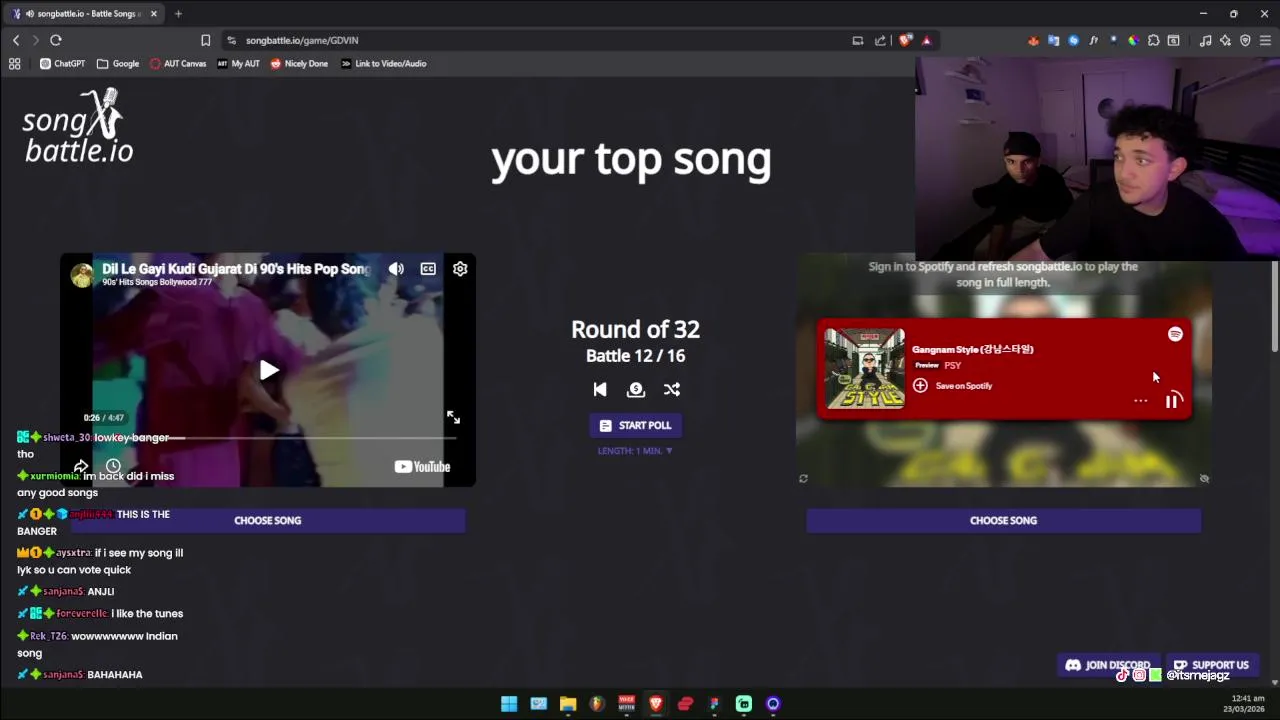Viewport: 1280px width, 720px height.
Task: Open the AUT Canvas bookmark
Action: pyautogui.click(x=178, y=63)
